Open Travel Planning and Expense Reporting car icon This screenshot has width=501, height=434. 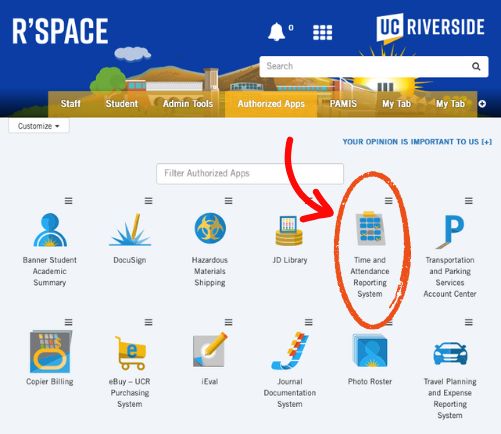[x=450, y=353]
